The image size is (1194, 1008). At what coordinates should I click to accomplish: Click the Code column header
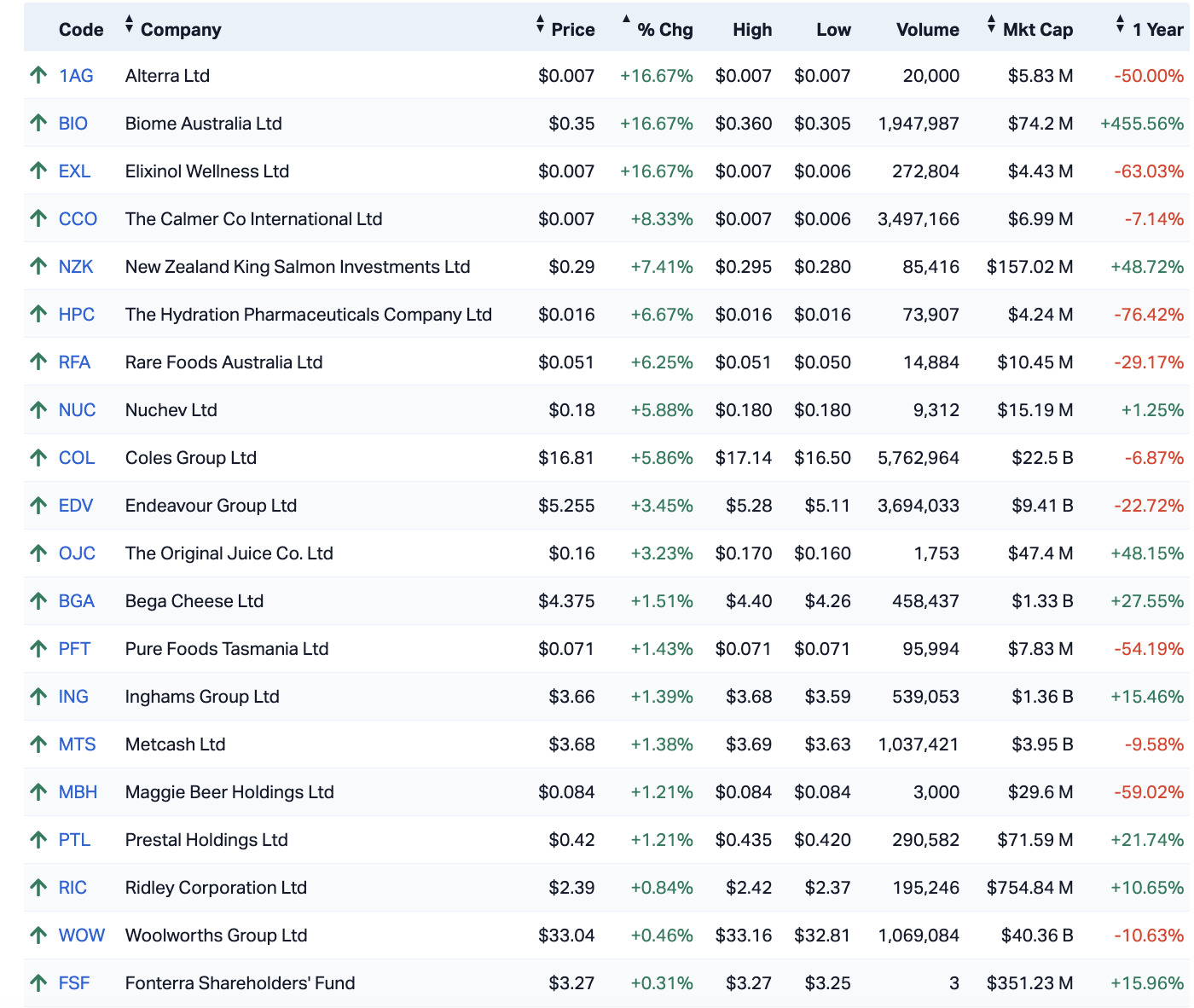[81, 29]
